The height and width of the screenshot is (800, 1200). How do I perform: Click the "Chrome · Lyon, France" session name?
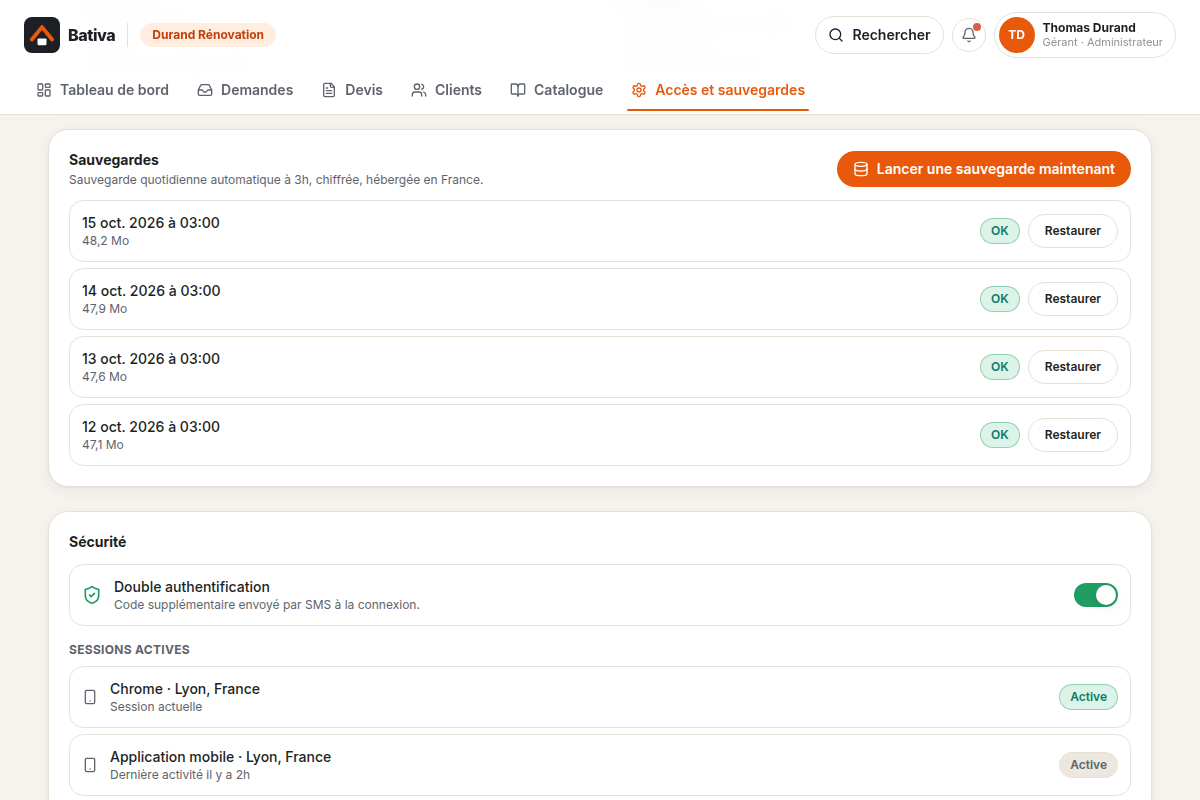[x=185, y=689]
